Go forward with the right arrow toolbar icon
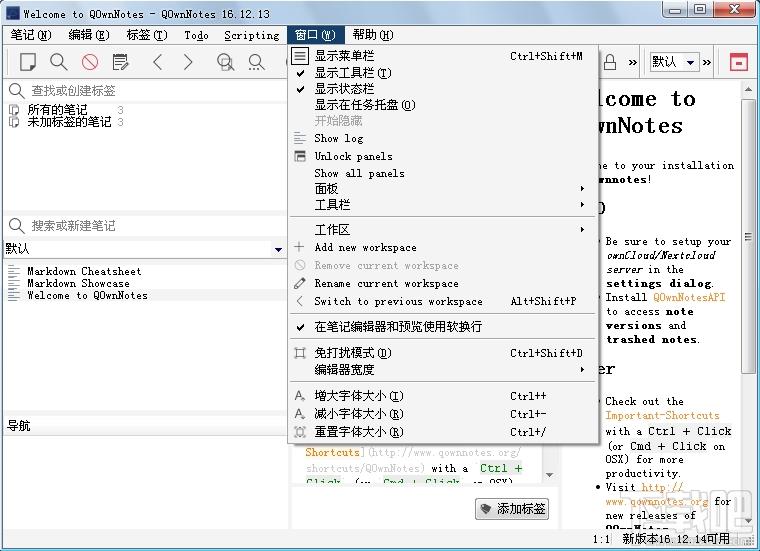Viewport: 760px width, 551px height. point(188,62)
